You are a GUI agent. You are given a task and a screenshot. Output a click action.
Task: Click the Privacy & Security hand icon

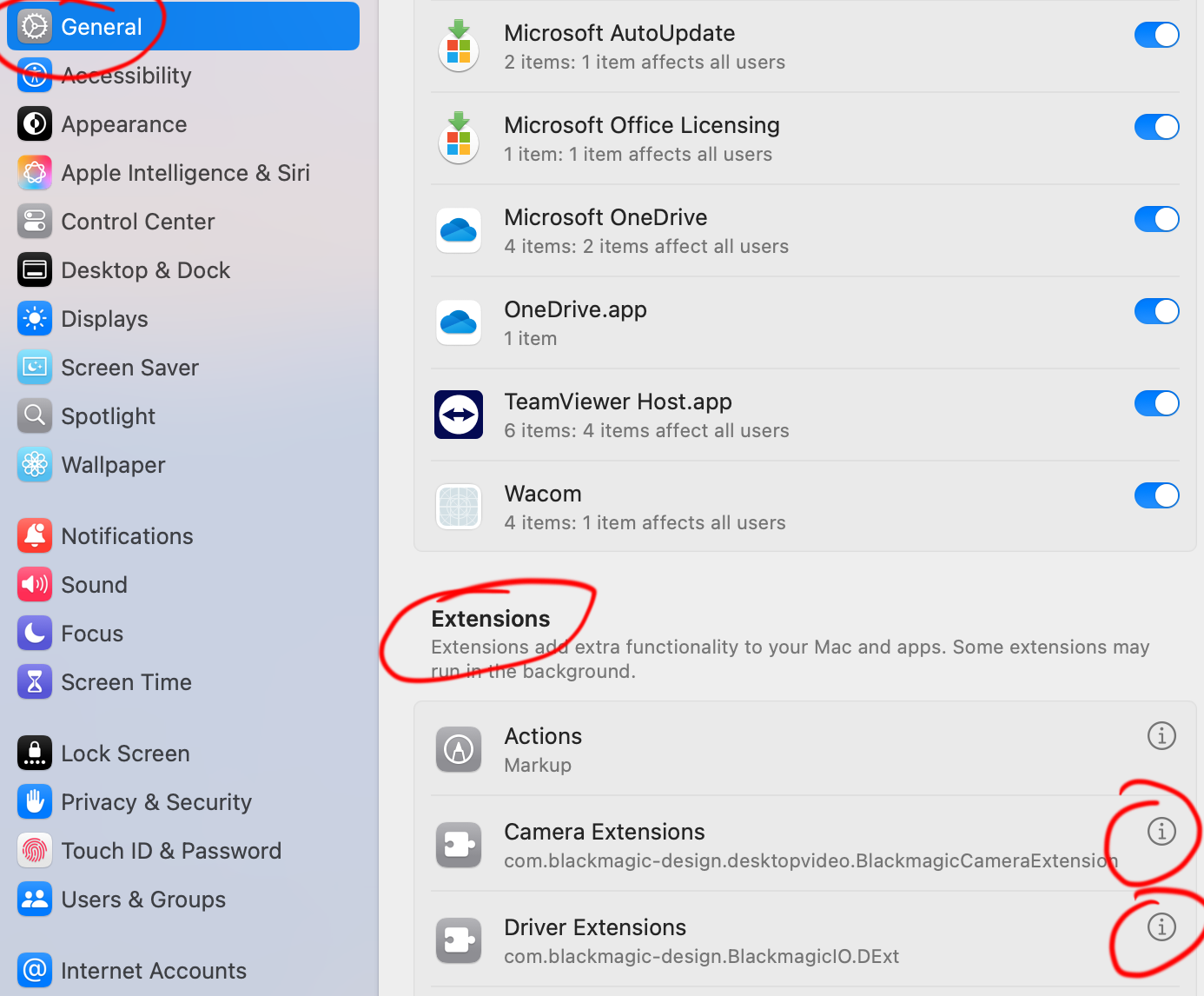(x=35, y=802)
